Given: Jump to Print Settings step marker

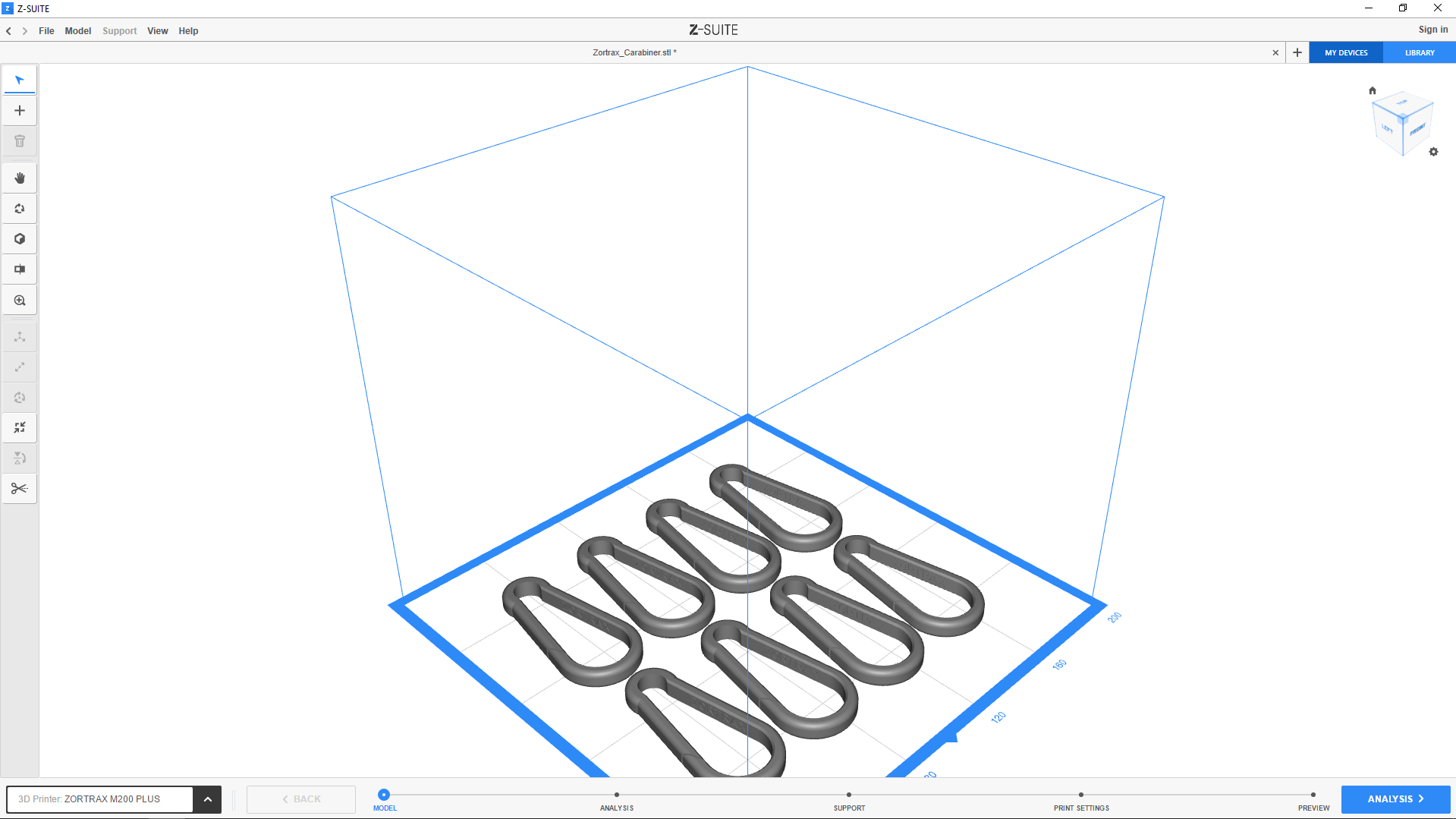Looking at the screenshot, I should (x=1080, y=795).
